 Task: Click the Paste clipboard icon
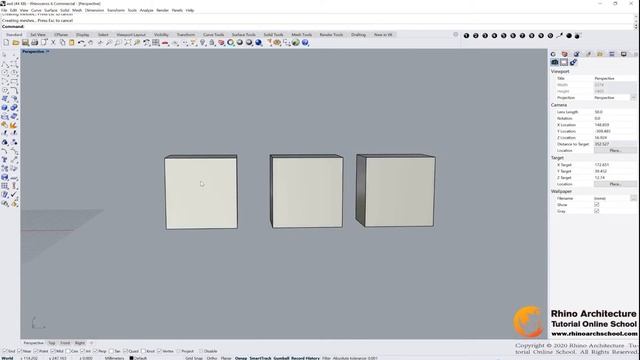pos(71,42)
